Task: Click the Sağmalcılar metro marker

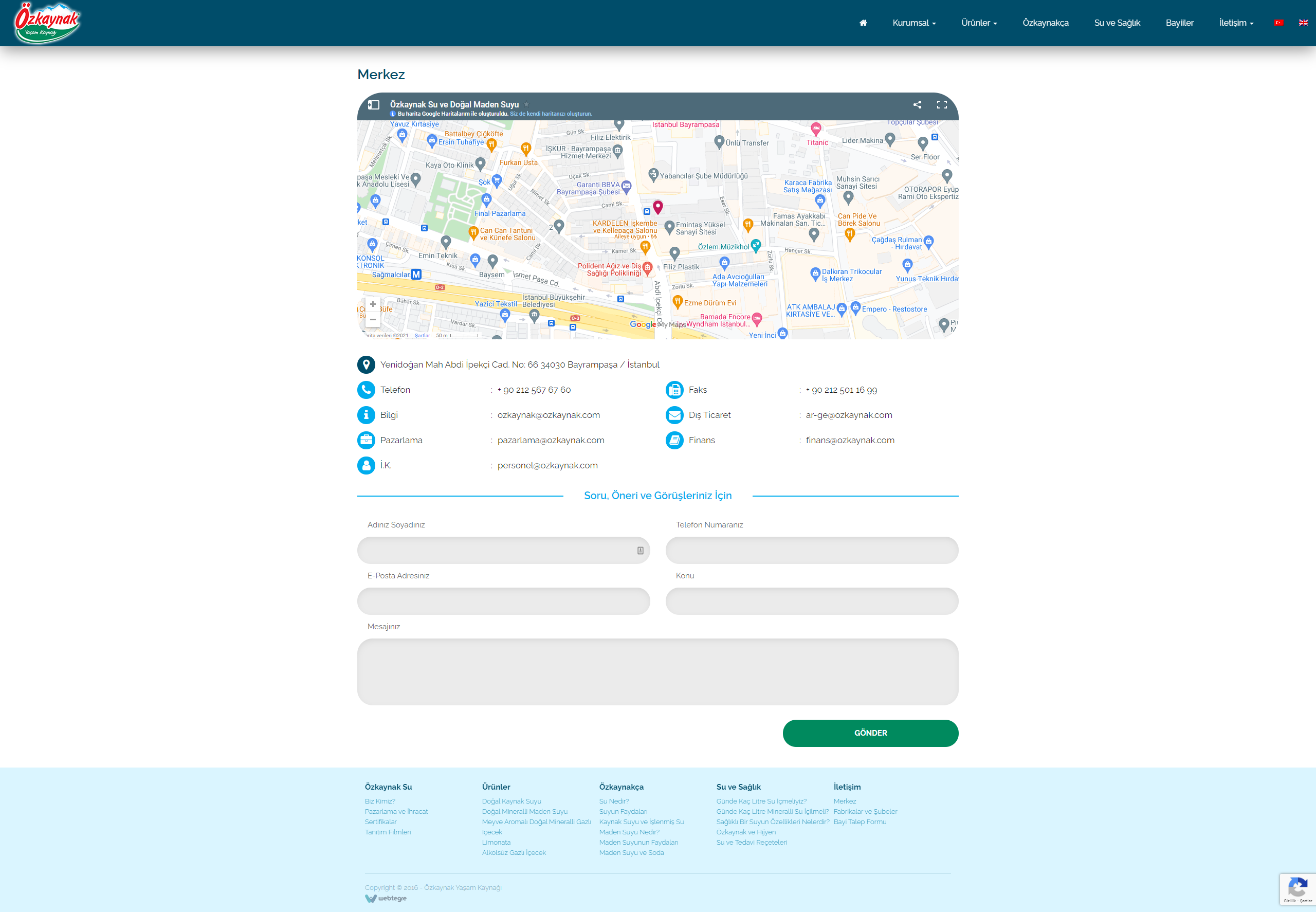Action: (416, 275)
